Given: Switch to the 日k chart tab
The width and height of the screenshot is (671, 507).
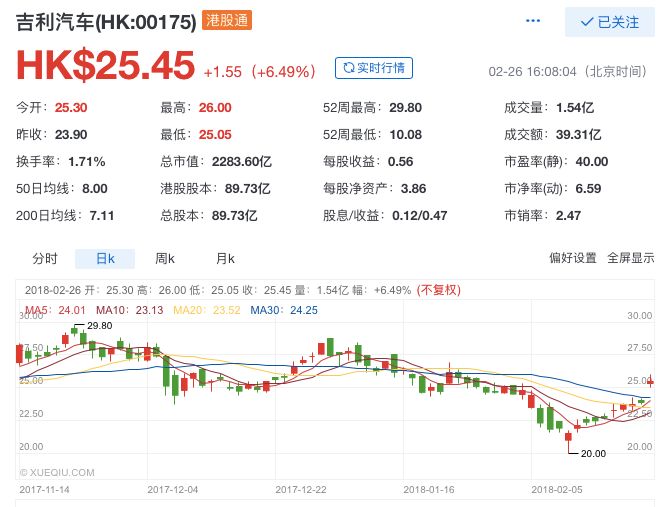Looking at the screenshot, I should coord(105,258).
